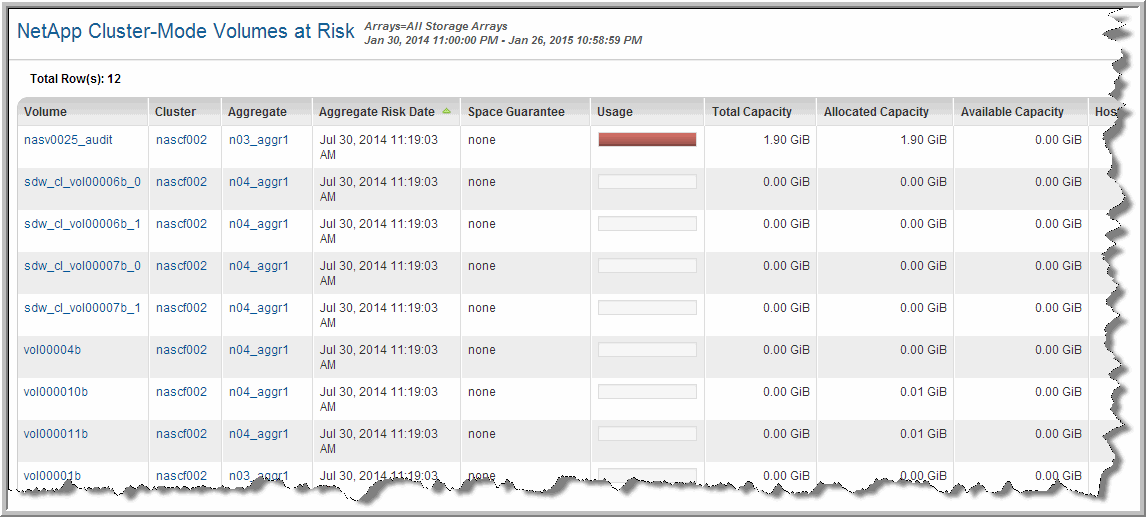Click the Aggregate column header

[x=257, y=112]
